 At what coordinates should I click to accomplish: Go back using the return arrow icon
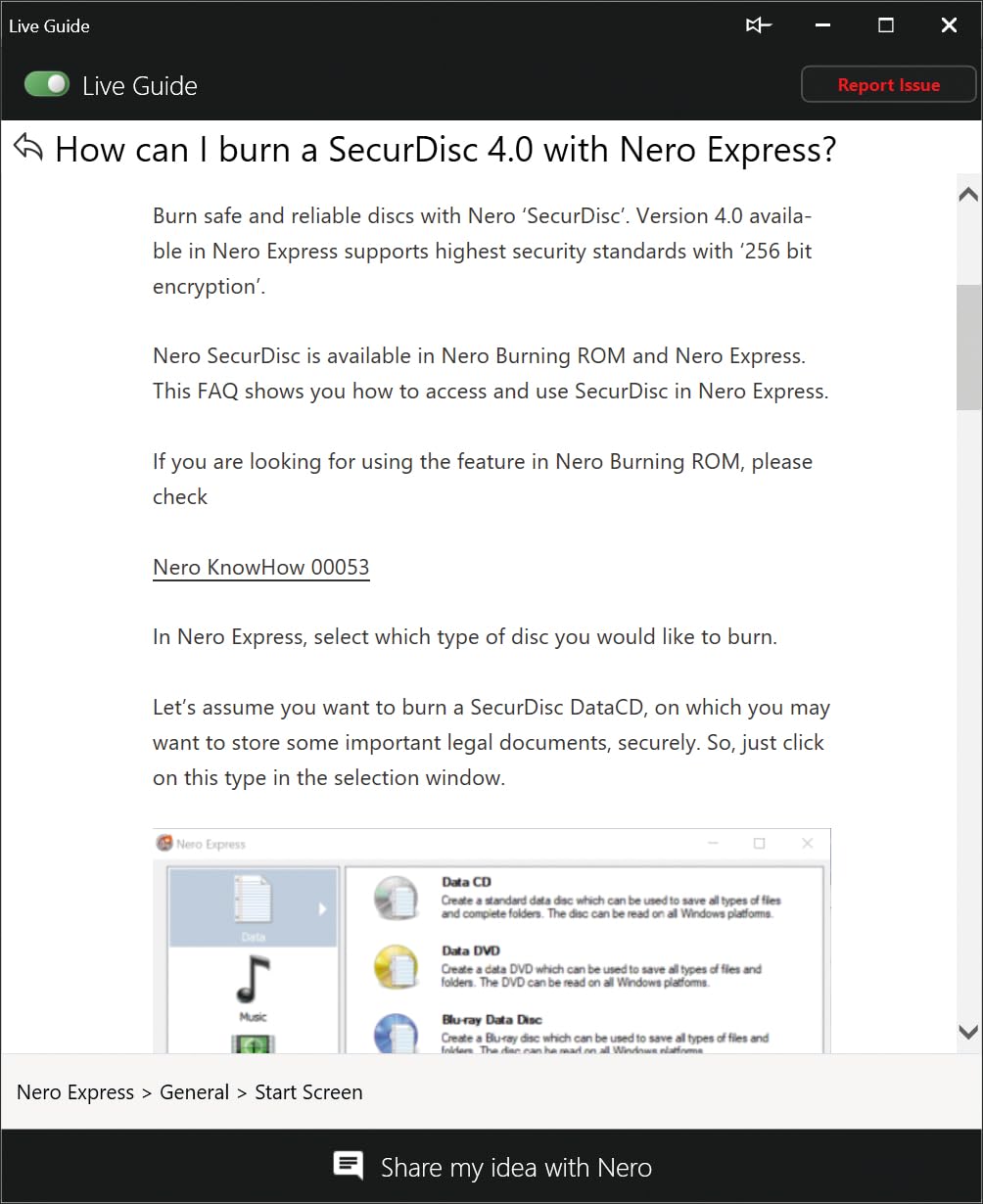click(28, 149)
